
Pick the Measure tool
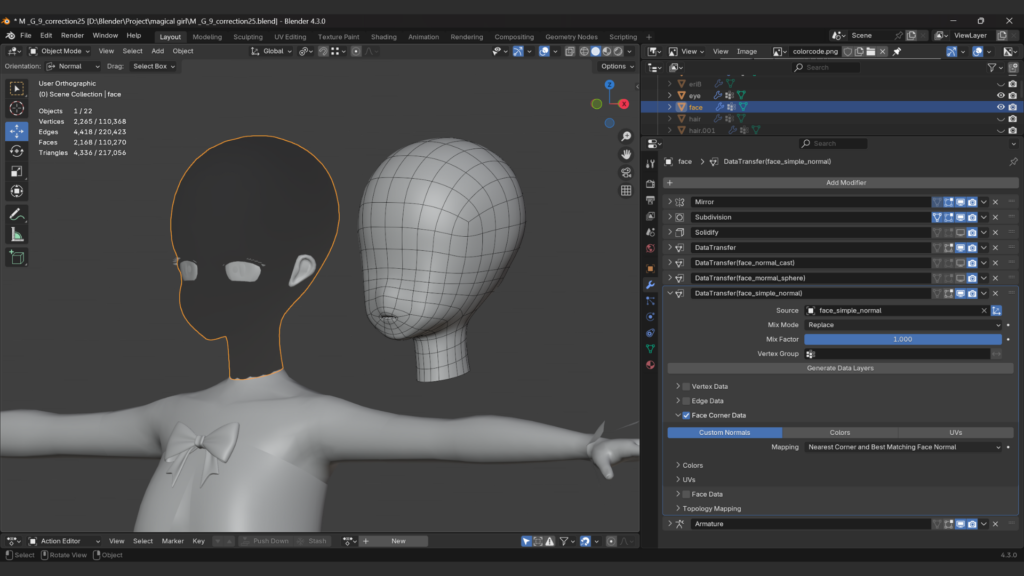click(17, 235)
